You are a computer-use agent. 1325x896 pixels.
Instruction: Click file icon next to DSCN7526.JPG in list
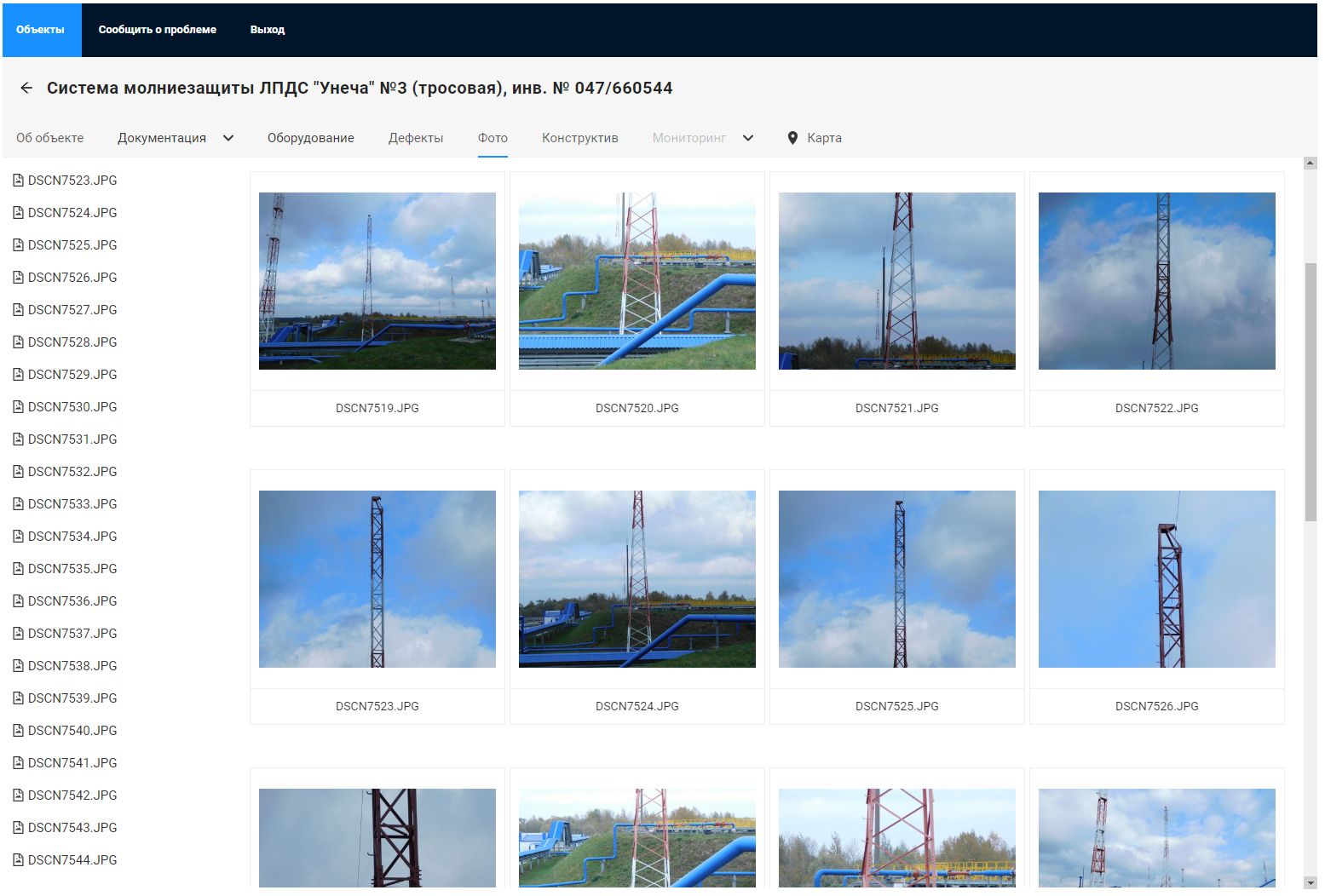coord(18,278)
